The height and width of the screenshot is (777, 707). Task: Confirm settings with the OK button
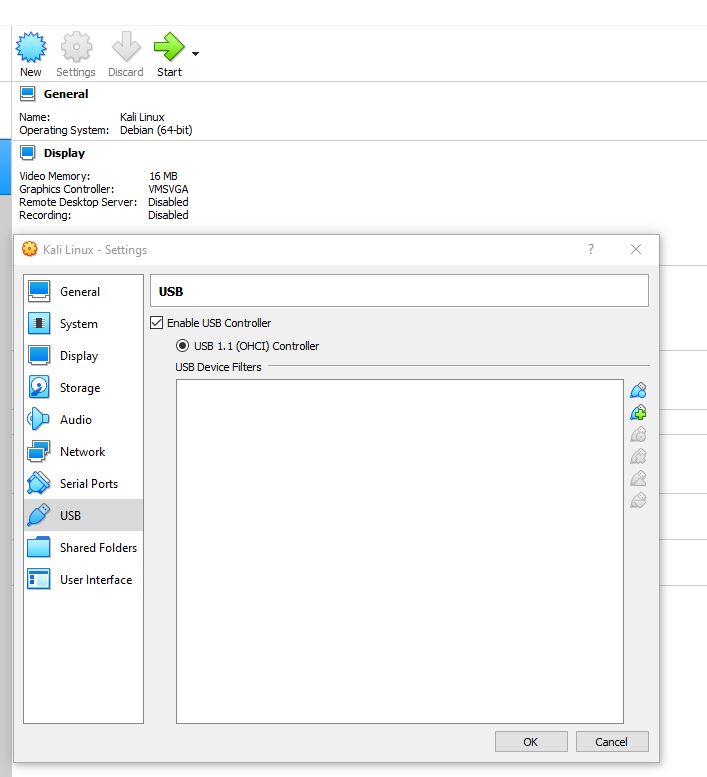[x=531, y=741]
